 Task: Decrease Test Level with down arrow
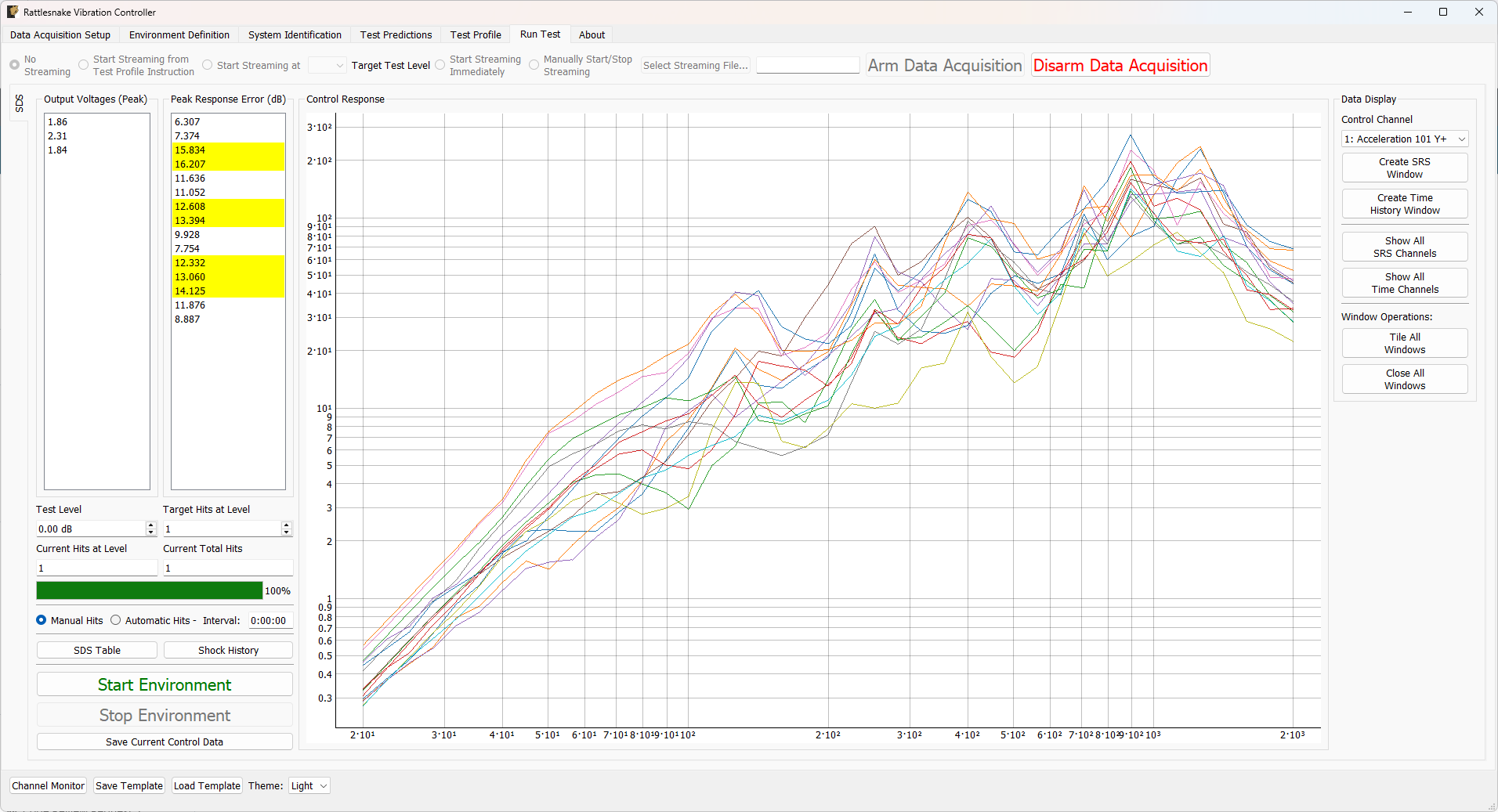(x=151, y=533)
